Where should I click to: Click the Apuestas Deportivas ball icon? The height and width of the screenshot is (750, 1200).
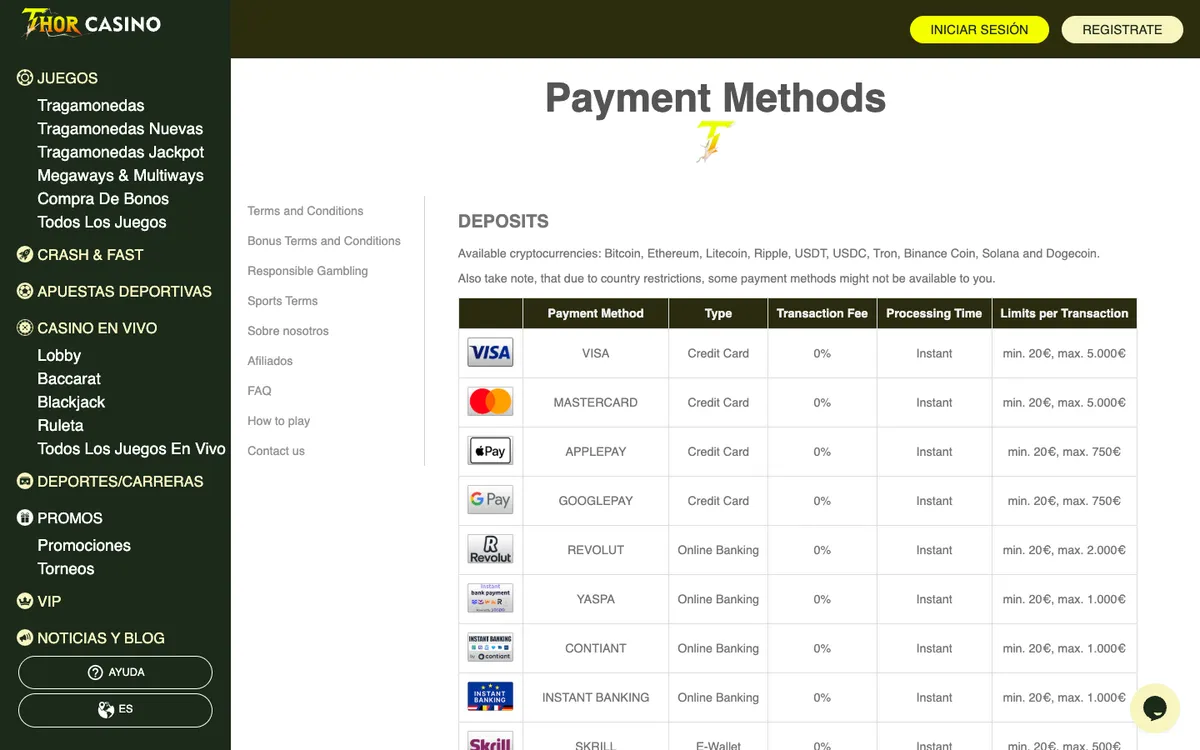[x=25, y=292]
